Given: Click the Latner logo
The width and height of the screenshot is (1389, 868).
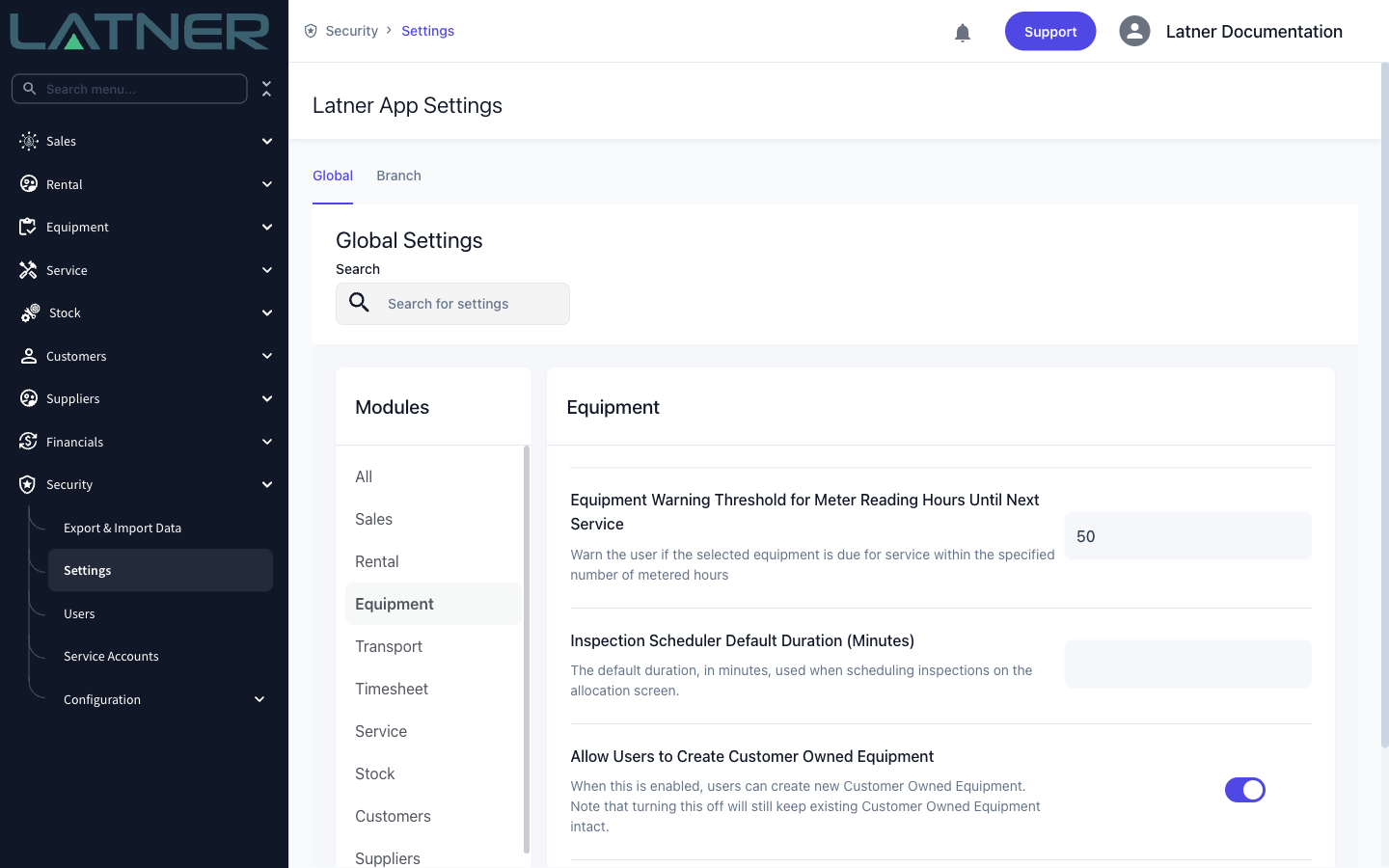Looking at the screenshot, I should (140, 32).
